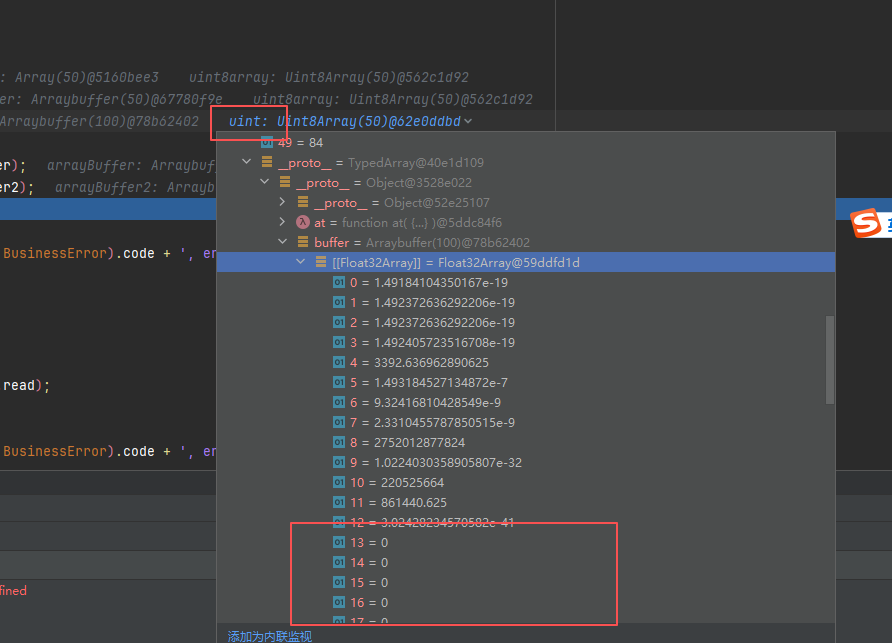The image size is (892, 643).
Task: Collapse the buffer Arraybuffer(100) node
Action: click(283, 242)
